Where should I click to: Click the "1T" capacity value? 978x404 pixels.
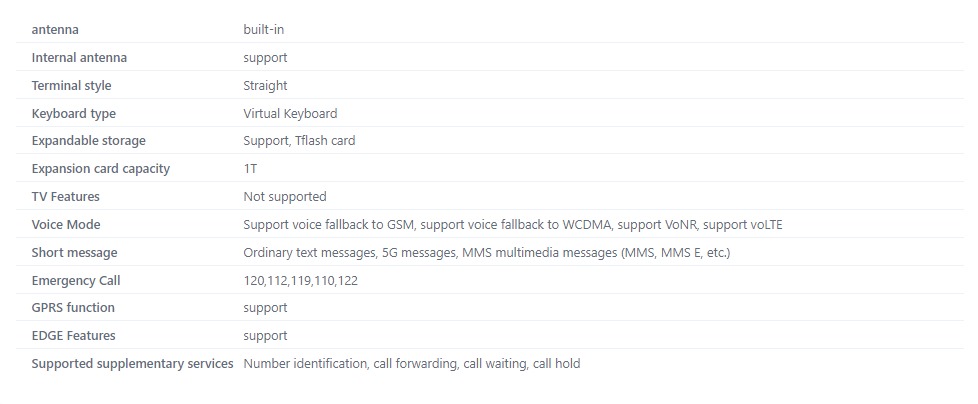point(250,169)
